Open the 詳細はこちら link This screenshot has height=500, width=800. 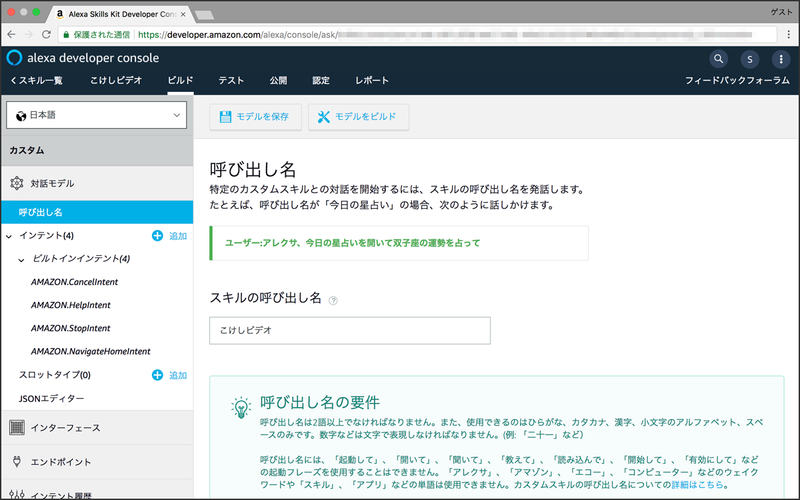click(x=699, y=484)
